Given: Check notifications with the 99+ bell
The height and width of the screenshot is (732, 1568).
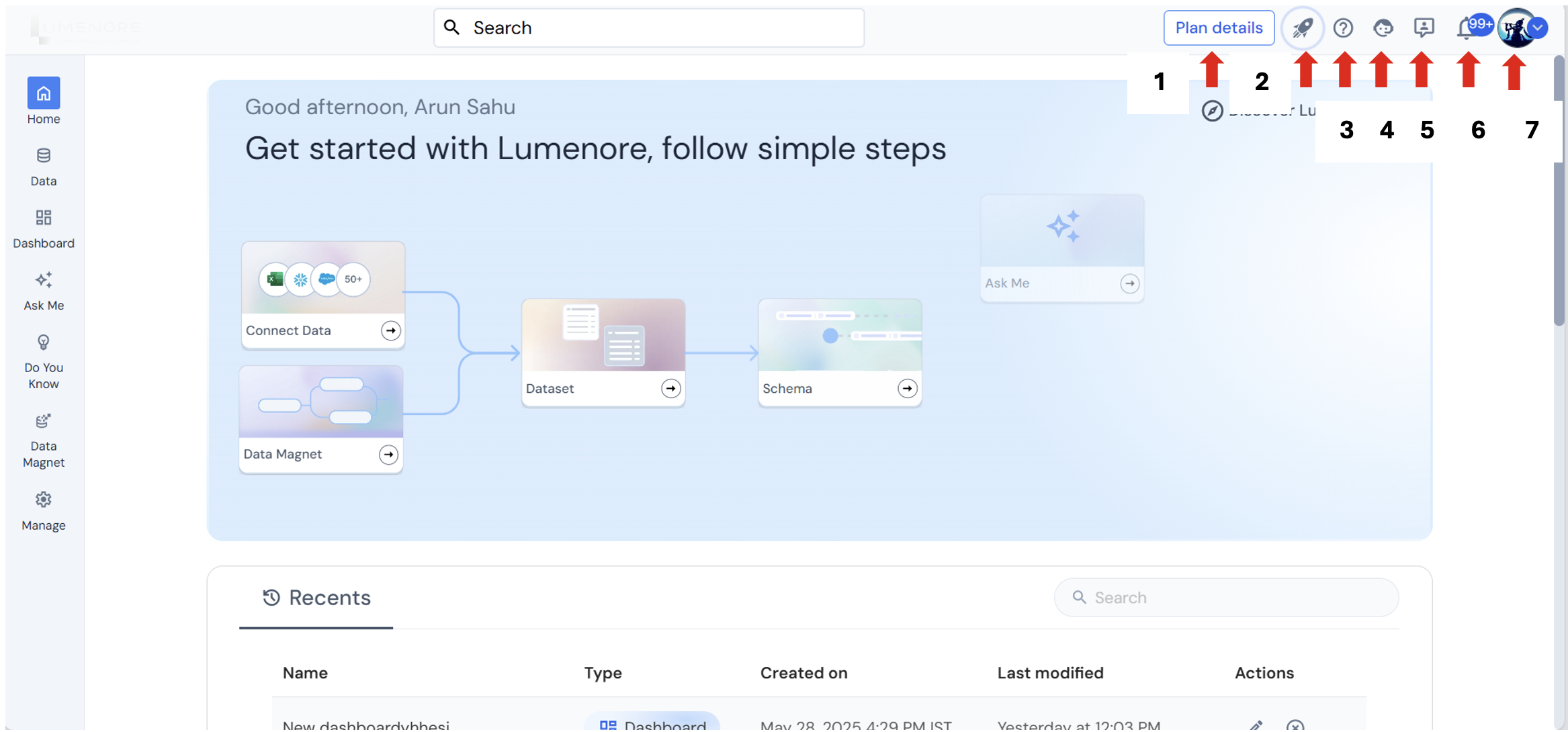Looking at the screenshot, I should click(x=1465, y=28).
